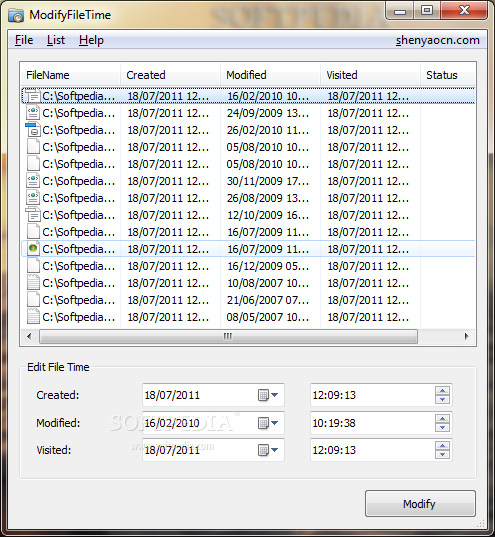The height and width of the screenshot is (537, 495).
Task: Sort by the Status column header
Action: tap(448, 75)
